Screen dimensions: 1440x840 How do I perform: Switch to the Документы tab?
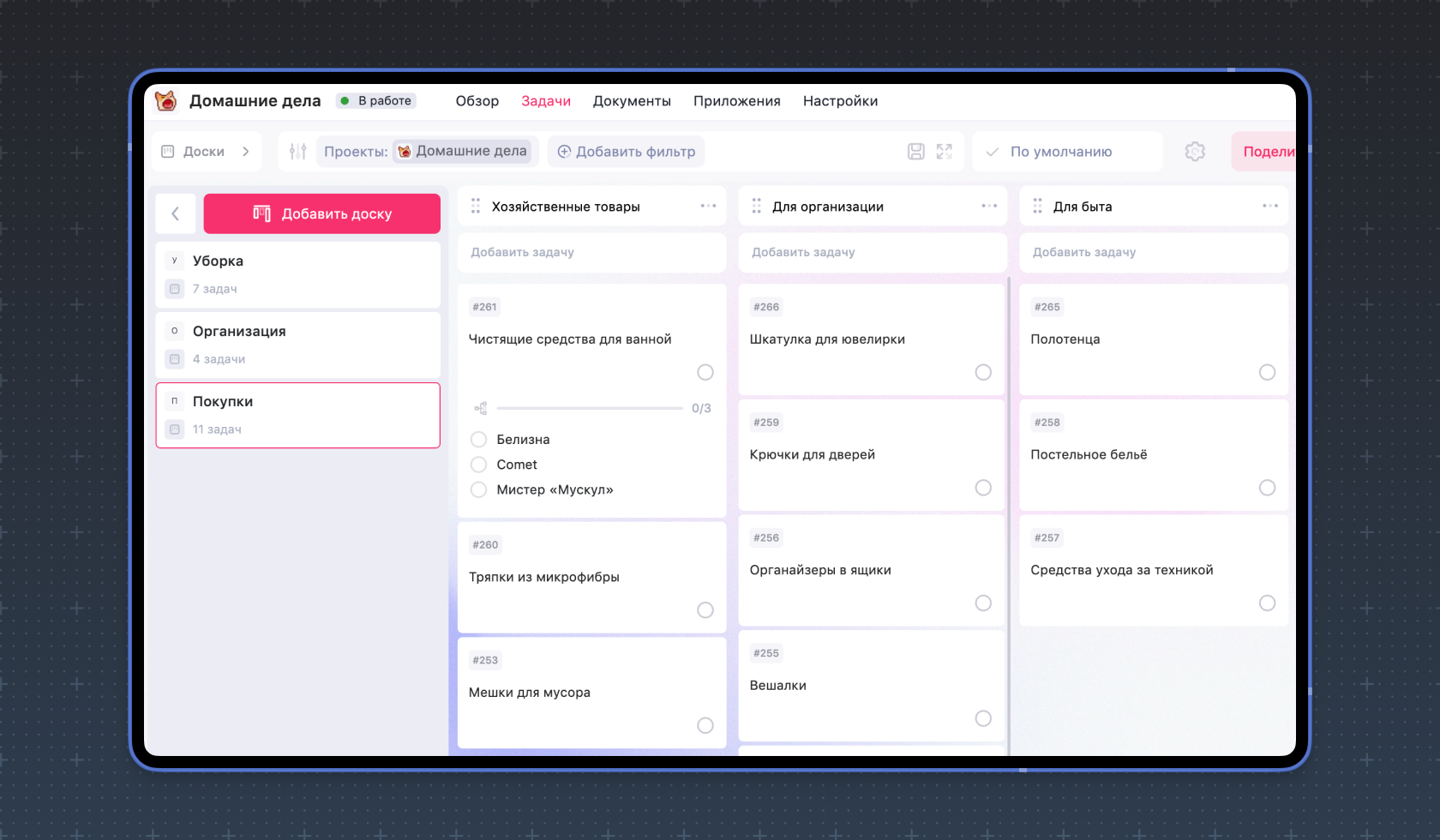tap(632, 101)
